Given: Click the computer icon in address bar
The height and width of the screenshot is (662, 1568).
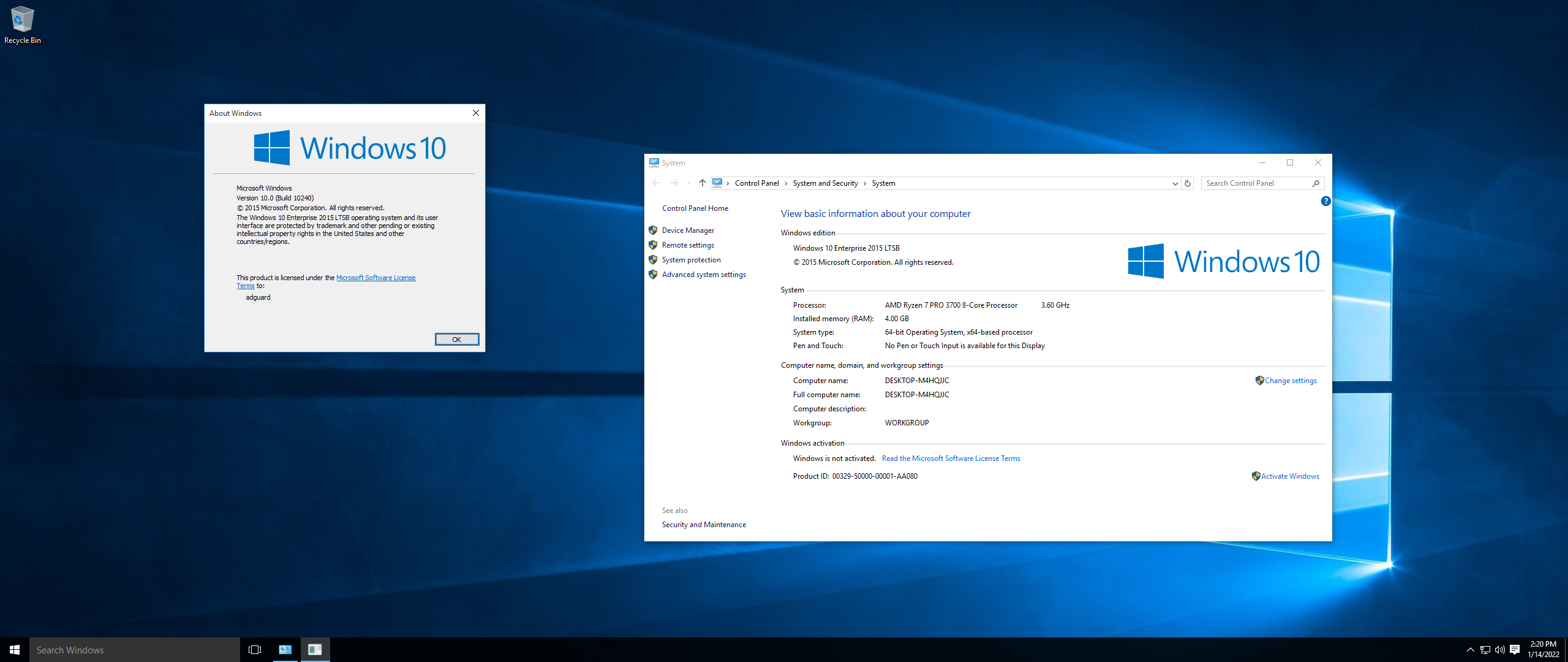Looking at the screenshot, I should (x=717, y=183).
